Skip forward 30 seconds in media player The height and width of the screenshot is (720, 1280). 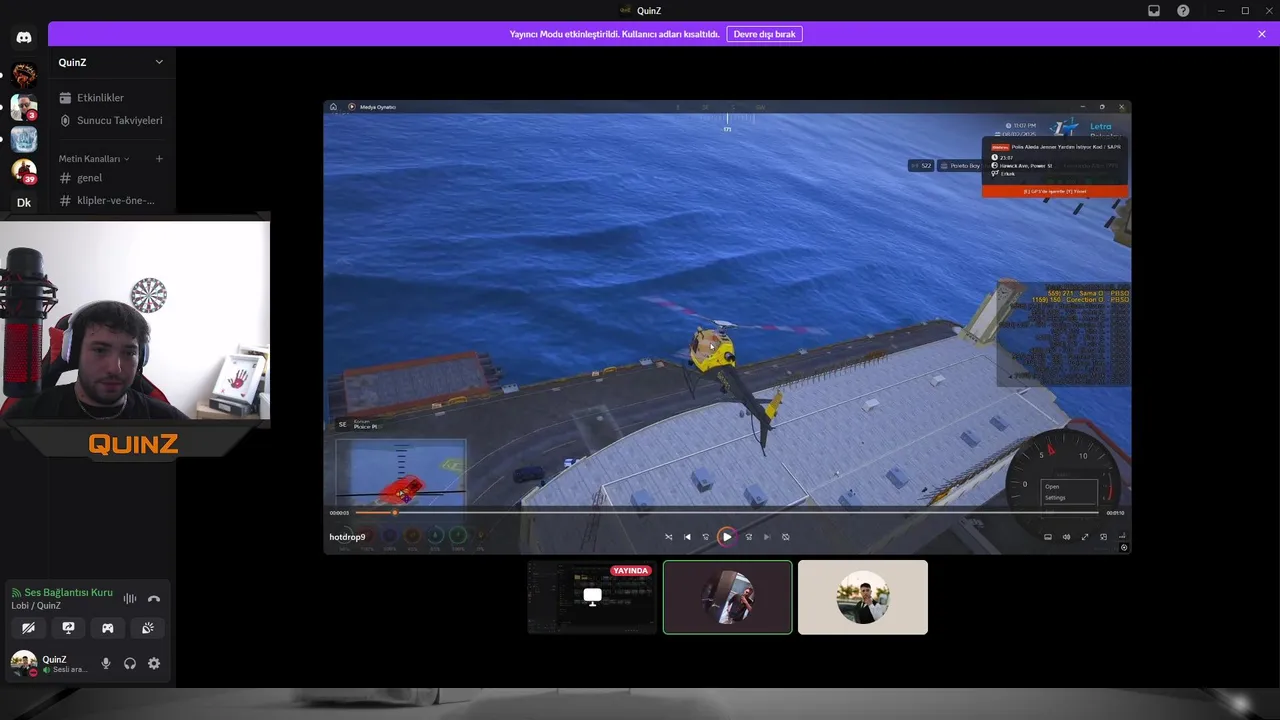pyautogui.click(x=748, y=537)
